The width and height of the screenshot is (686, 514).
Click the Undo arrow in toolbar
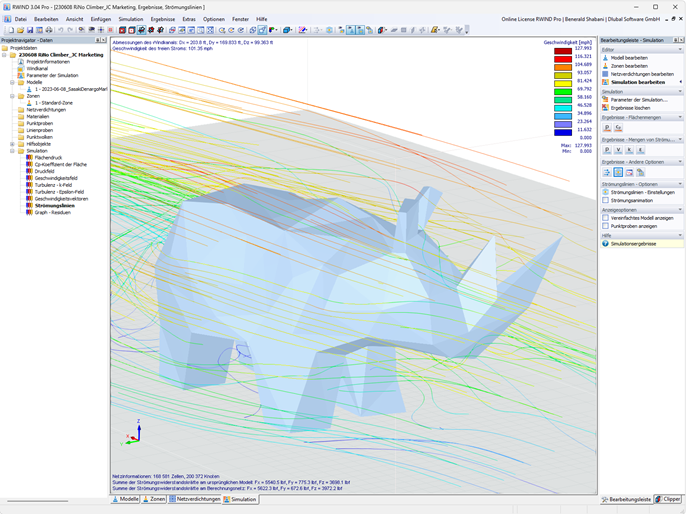point(61,30)
